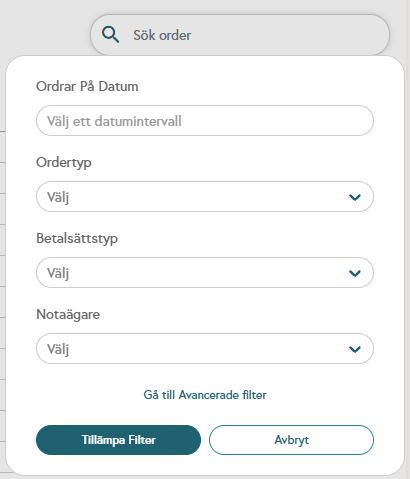This screenshot has height=479, width=410.
Task: Click the Ordertyp chevron arrow
Action: coord(355,197)
